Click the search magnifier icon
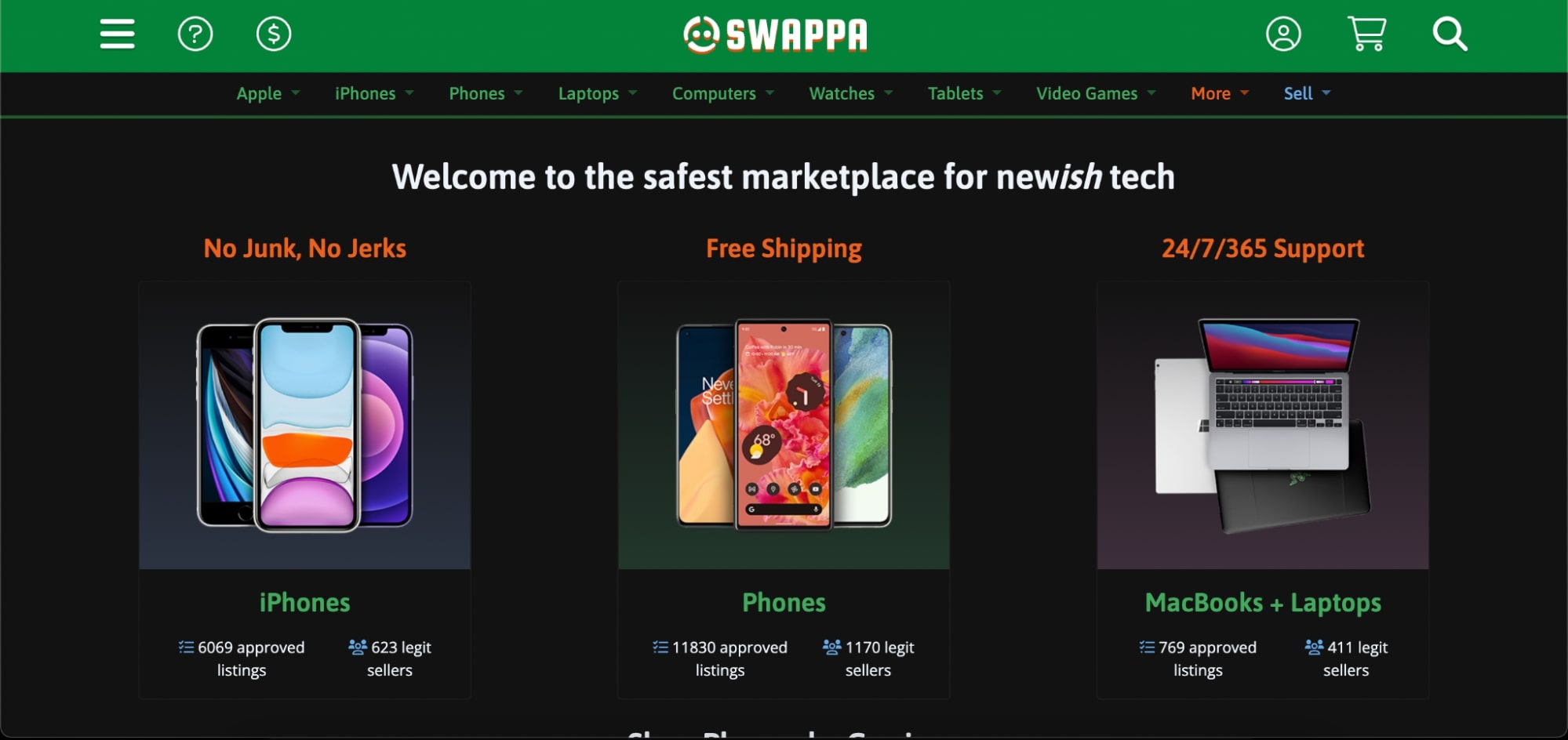This screenshot has height=740, width=1568. pos(1450,34)
